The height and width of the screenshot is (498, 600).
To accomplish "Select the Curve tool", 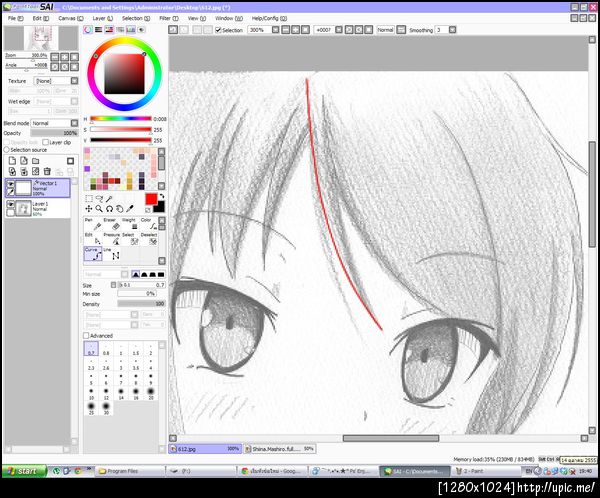I will coord(93,254).
